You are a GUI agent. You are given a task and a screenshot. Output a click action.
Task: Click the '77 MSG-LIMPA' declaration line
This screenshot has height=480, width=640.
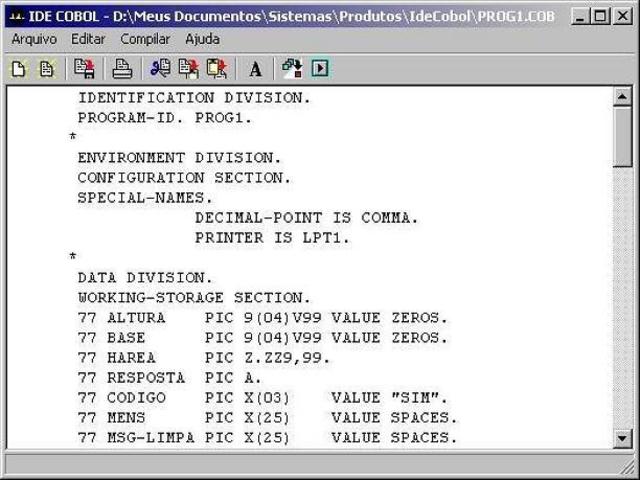tap(268, 438)
